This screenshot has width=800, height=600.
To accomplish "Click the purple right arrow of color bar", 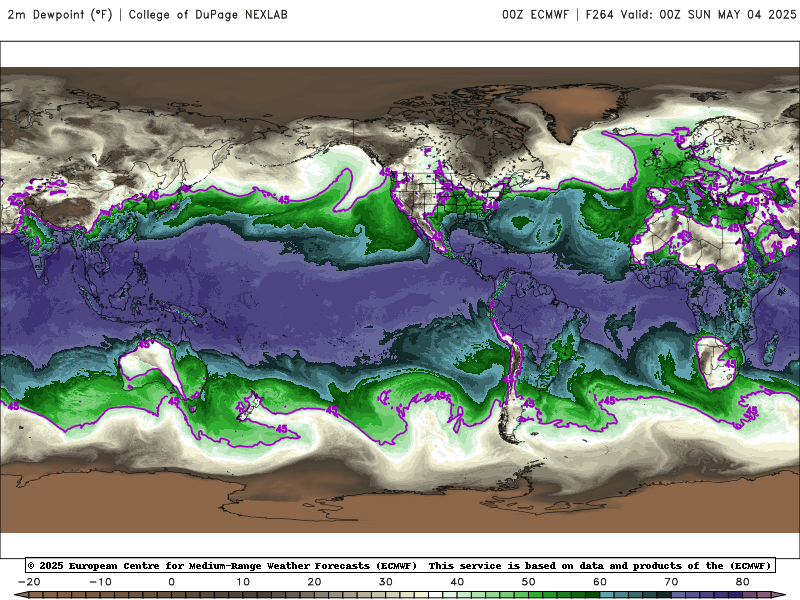I will (x=779, y=595).
